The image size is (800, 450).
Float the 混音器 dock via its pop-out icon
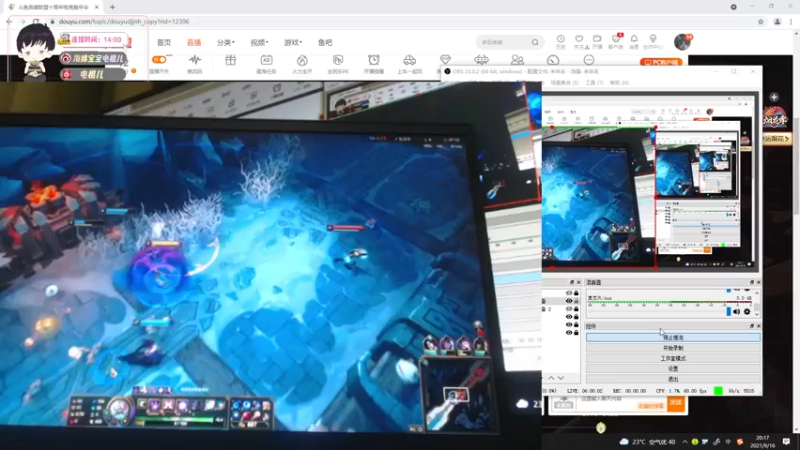(x=752, y=282)
